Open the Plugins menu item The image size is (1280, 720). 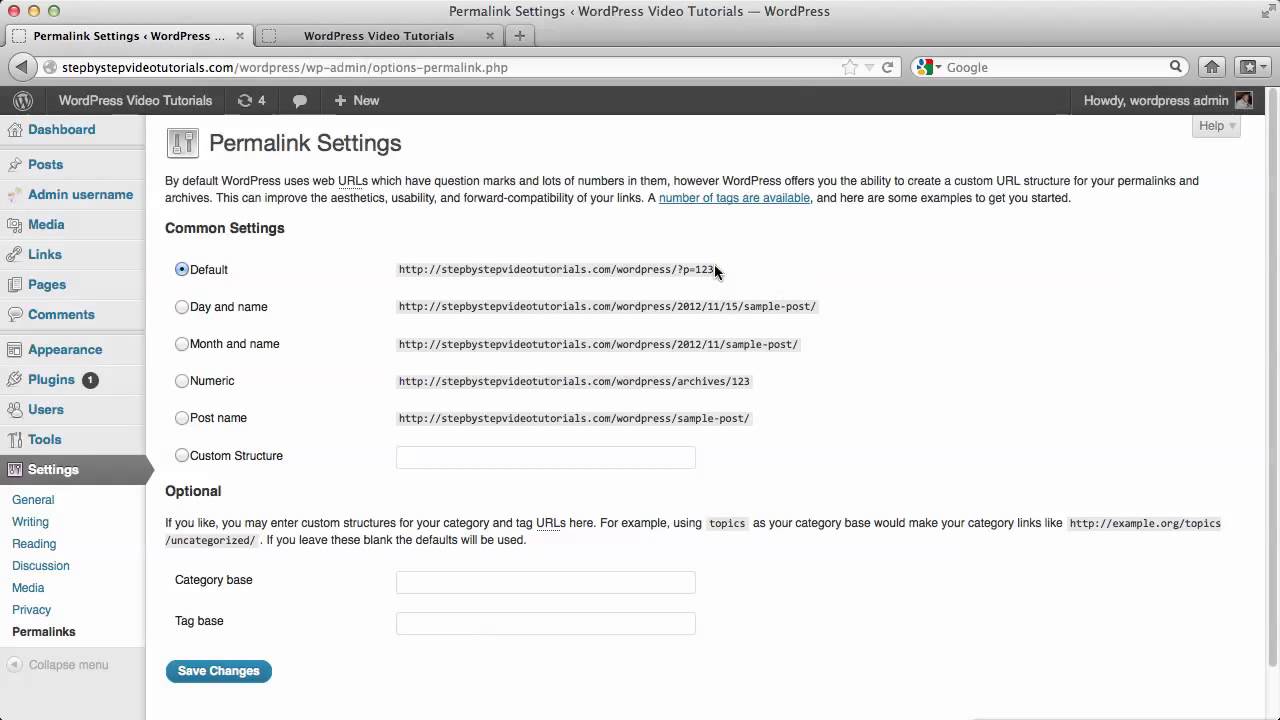click(x=51, y=380)
